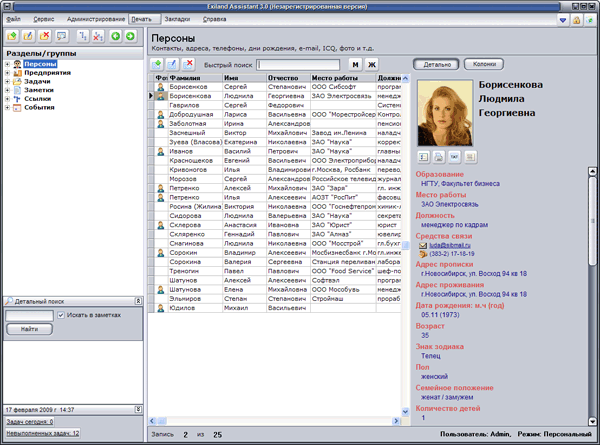The height and width of the screenshot is (445, 600).
Task: Open the Файл menu
Action: pos(13,19)
